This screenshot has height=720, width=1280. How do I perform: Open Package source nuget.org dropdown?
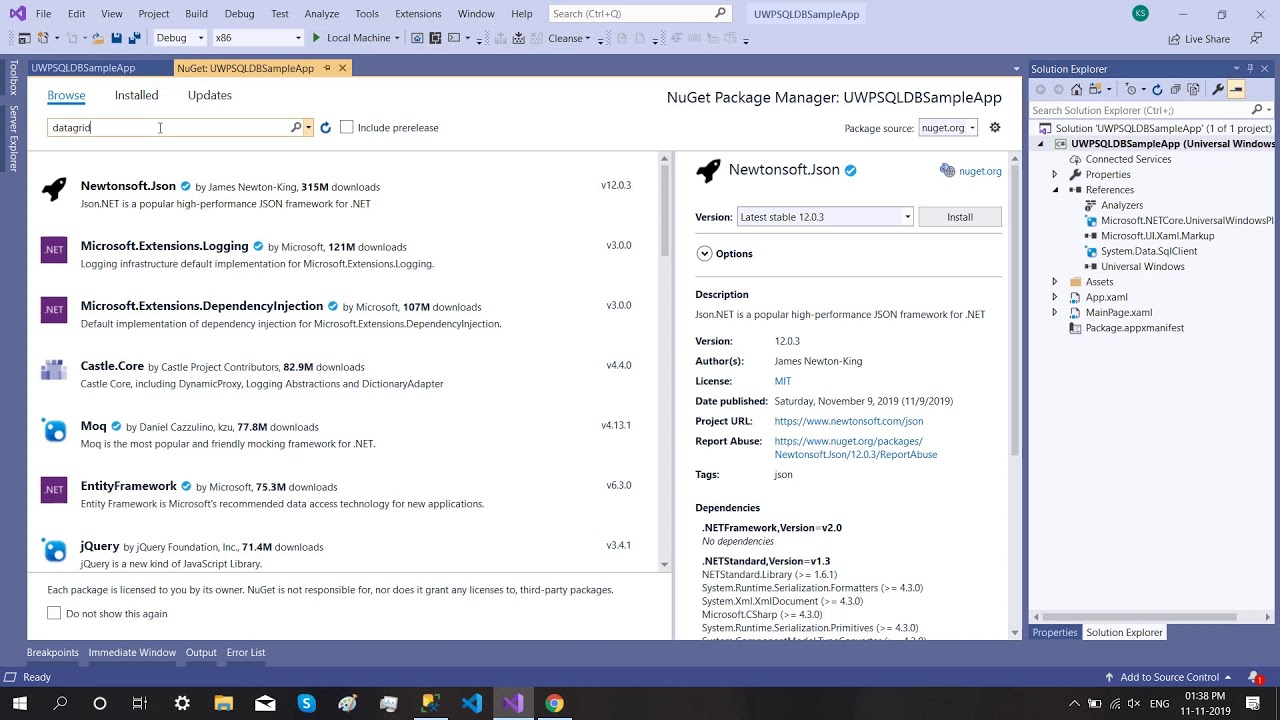pos(947,128)
